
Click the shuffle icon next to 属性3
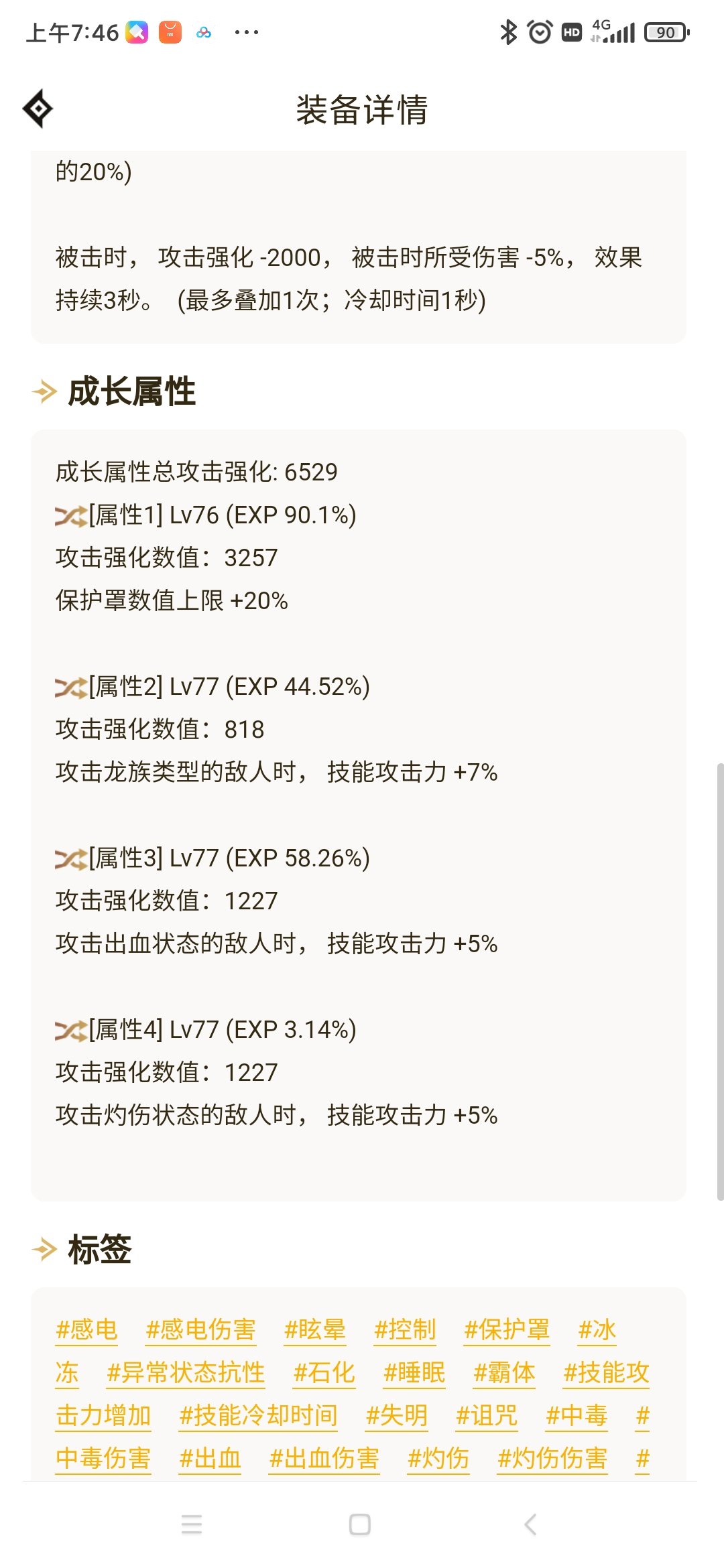(x=71, y=859)
